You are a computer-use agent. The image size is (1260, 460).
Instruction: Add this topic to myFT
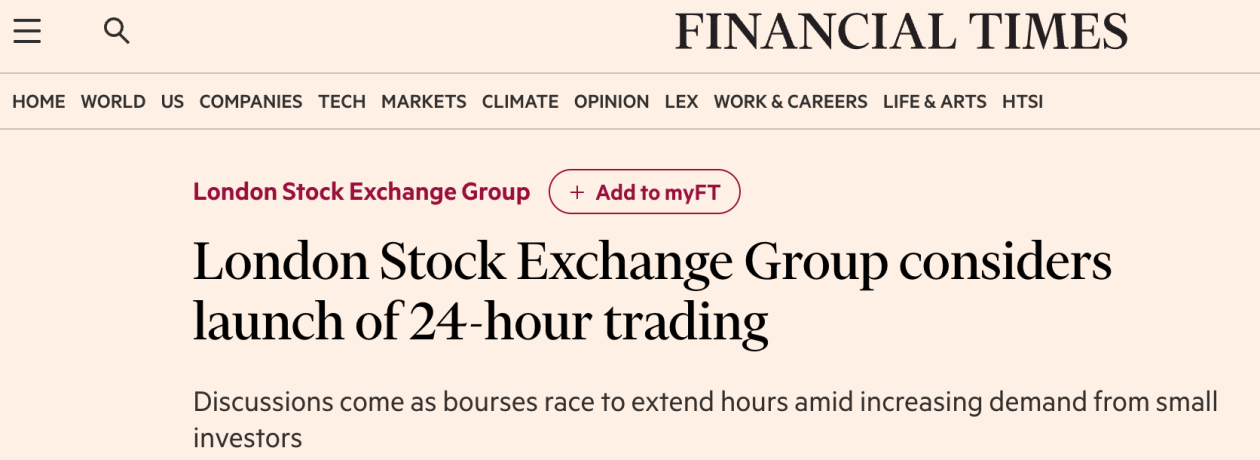pos(644,192)
